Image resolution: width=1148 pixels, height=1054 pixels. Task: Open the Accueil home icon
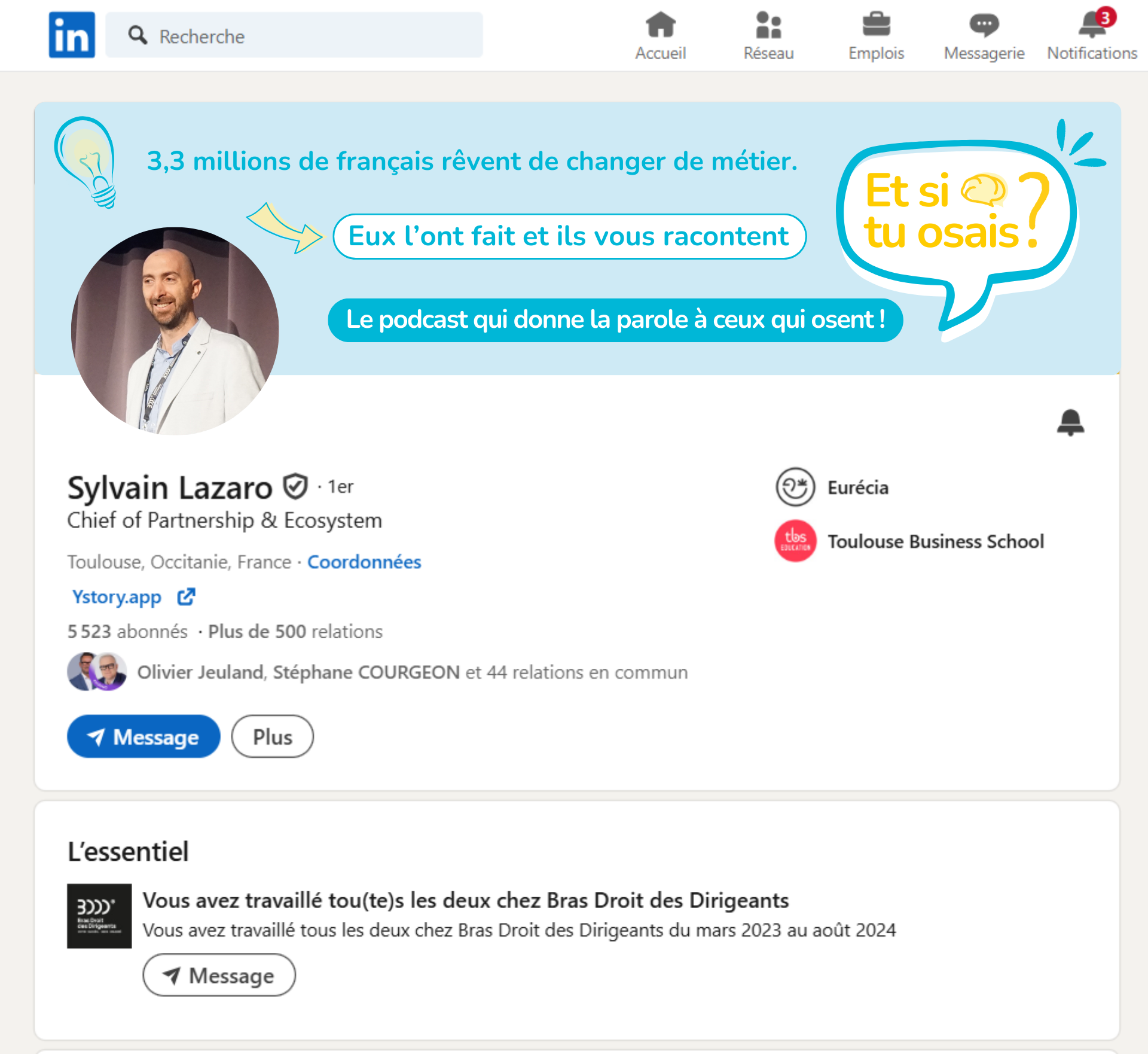660,26
